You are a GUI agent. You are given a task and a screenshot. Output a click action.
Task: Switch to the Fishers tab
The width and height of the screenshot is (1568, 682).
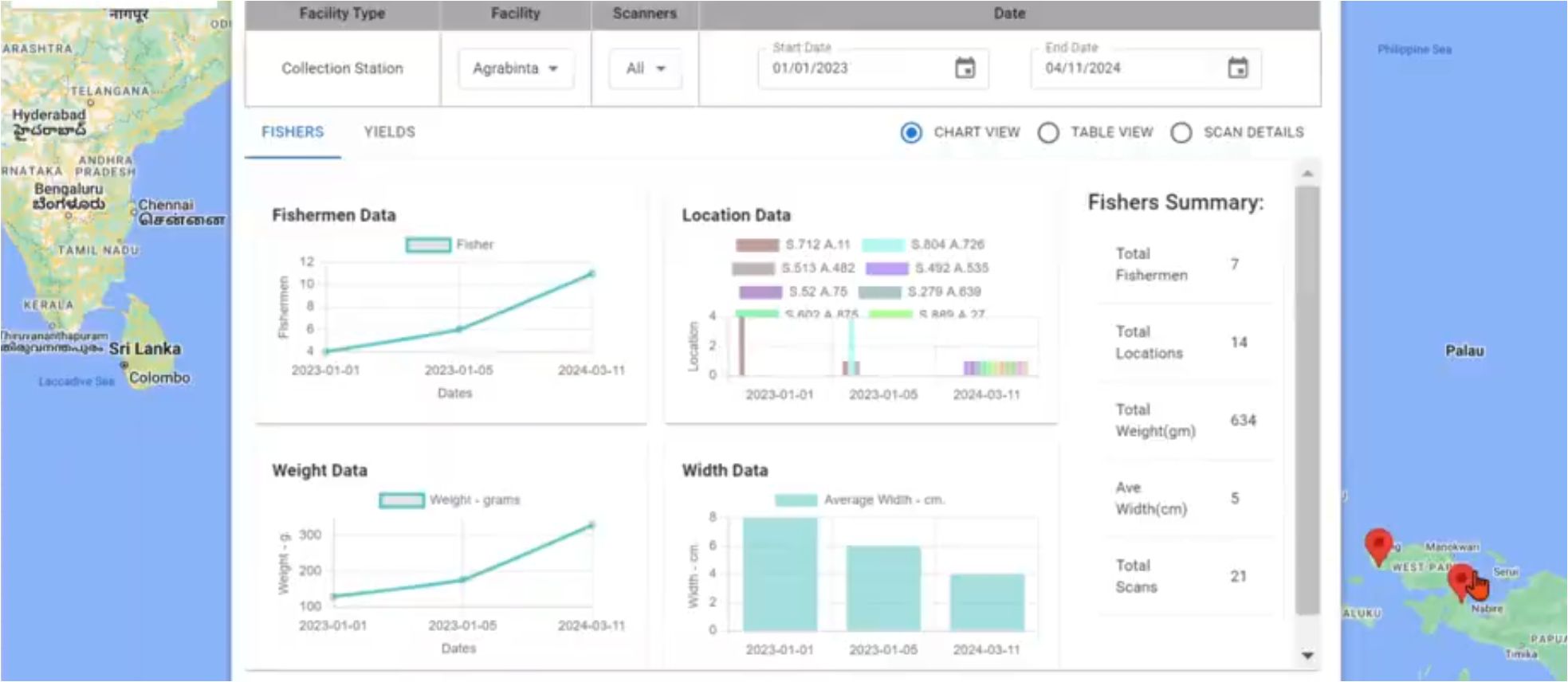point(293,132)
